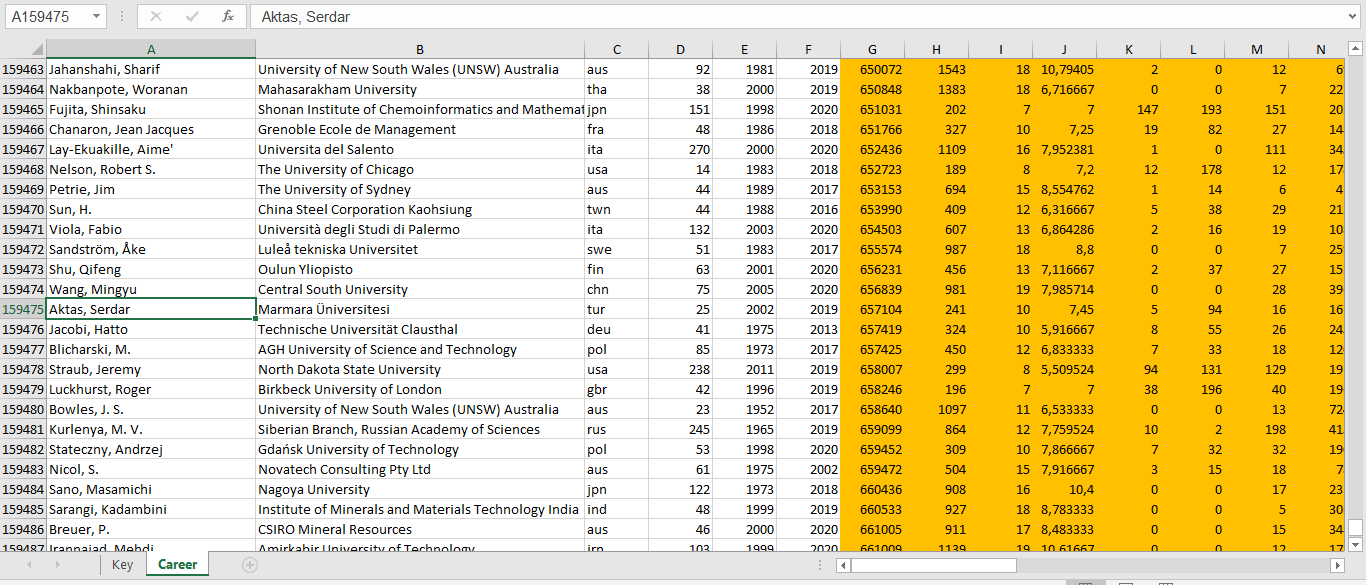Open the Name Box dropdown arrow
The width and height of the screenshot is (1366, 585).
coord(96,17)
